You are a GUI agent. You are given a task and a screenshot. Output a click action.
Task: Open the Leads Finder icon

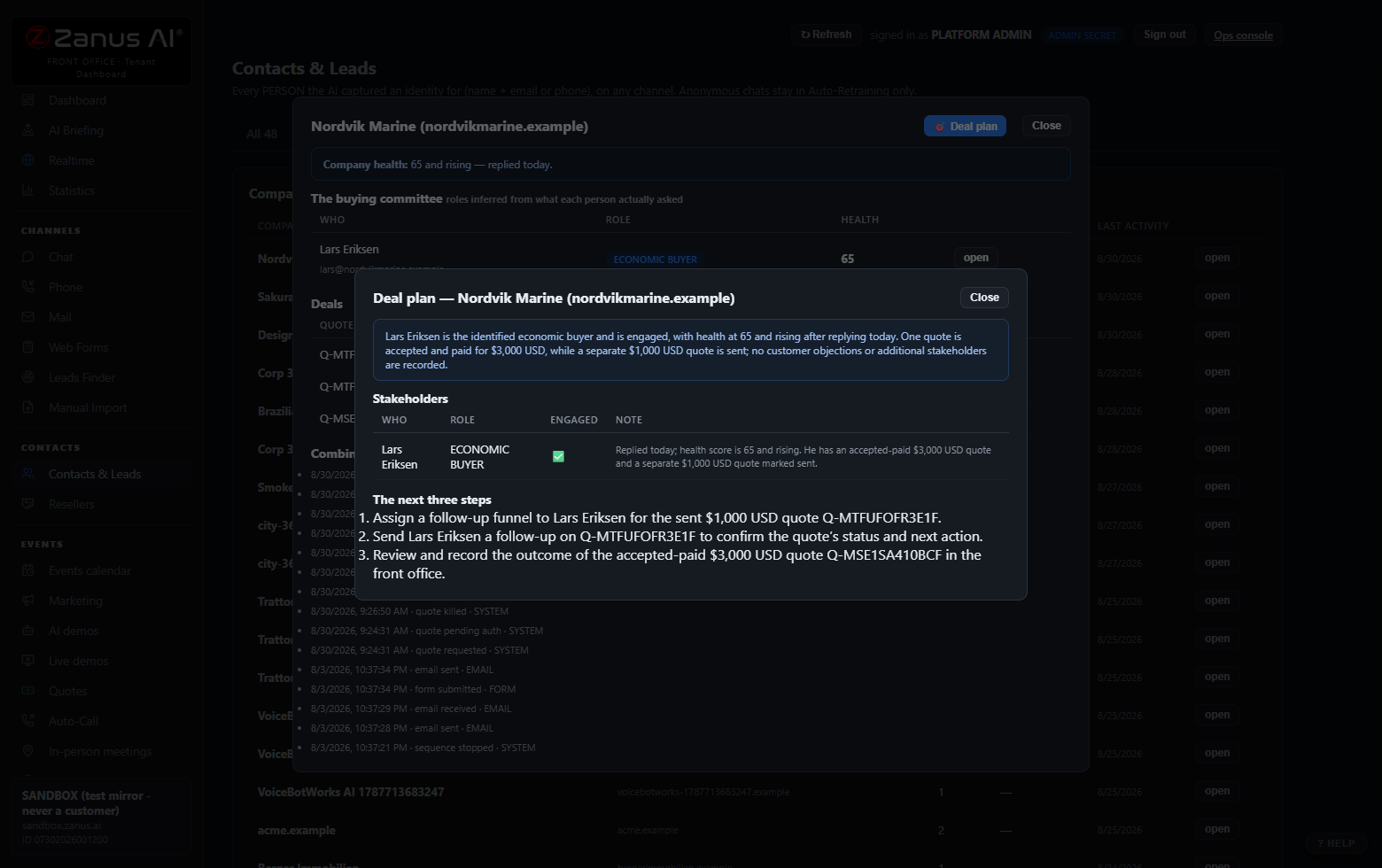point(28,377)
